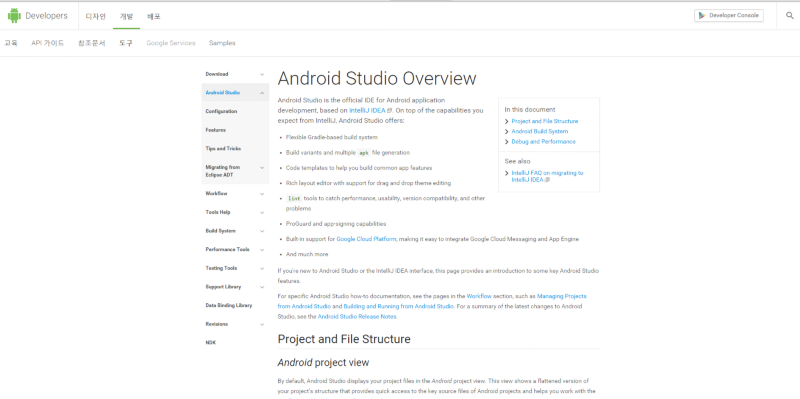Expand the Build System sidebar section
This screenshot has width=800, height=399.
262,231
